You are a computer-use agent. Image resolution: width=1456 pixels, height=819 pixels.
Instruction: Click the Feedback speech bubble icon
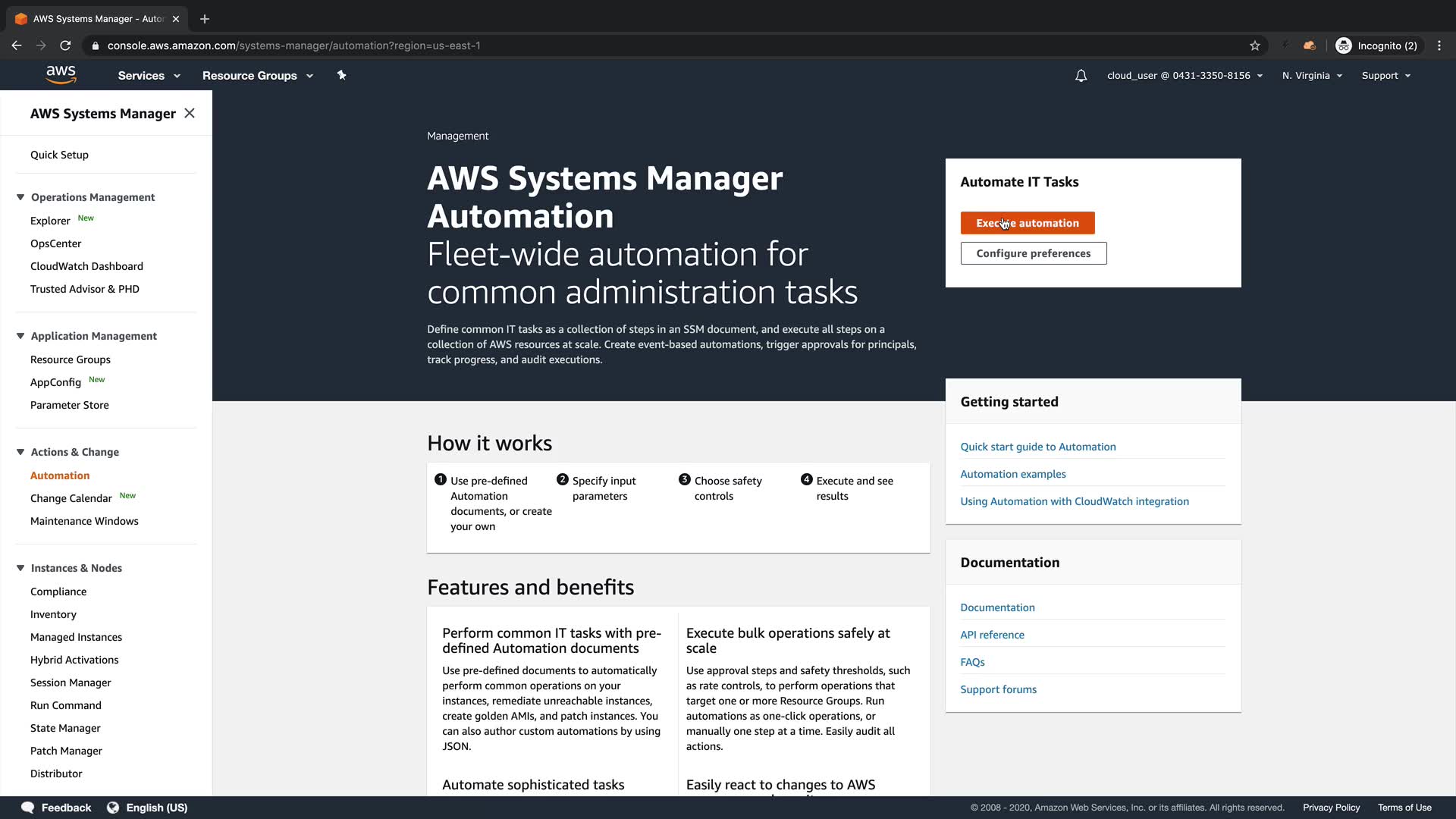click(28, 808)
